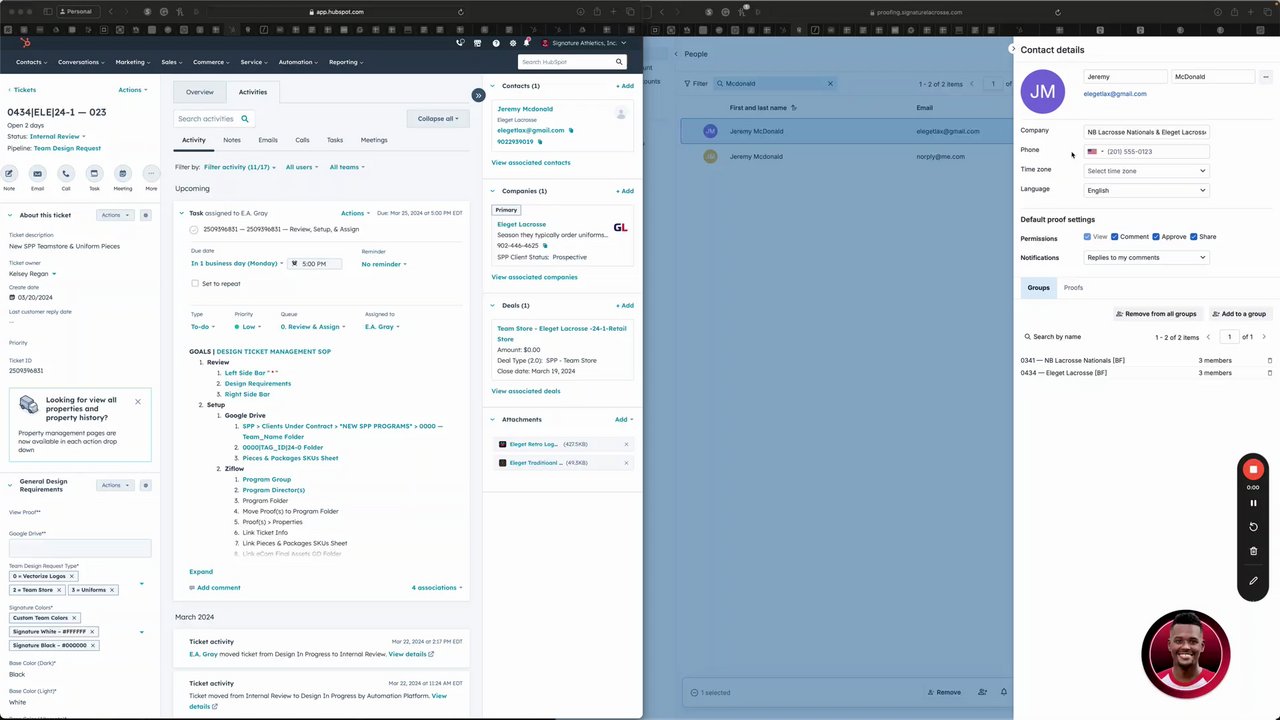Delete 0341 NB Lacrosse Nationals group trash icon
The image size is (1280, 720).
tap(1270, 360)
